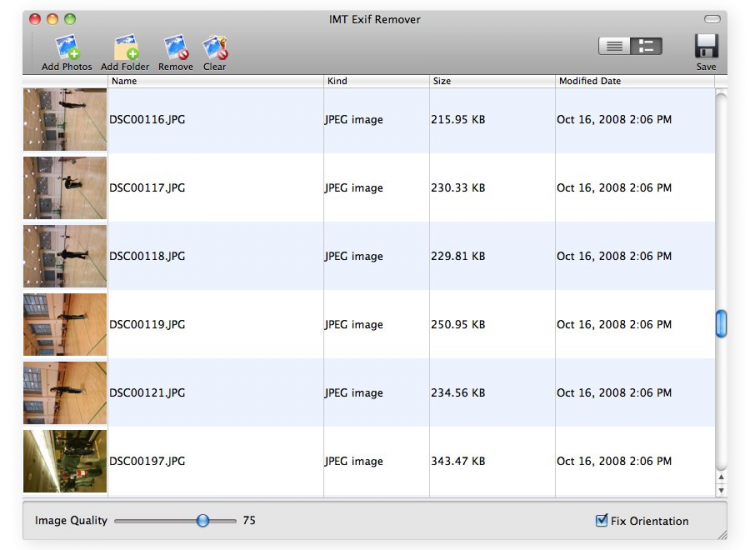Select the DSC00121.JPG thumbnail
The image size is (750, 550).
(x=65, y=393)
